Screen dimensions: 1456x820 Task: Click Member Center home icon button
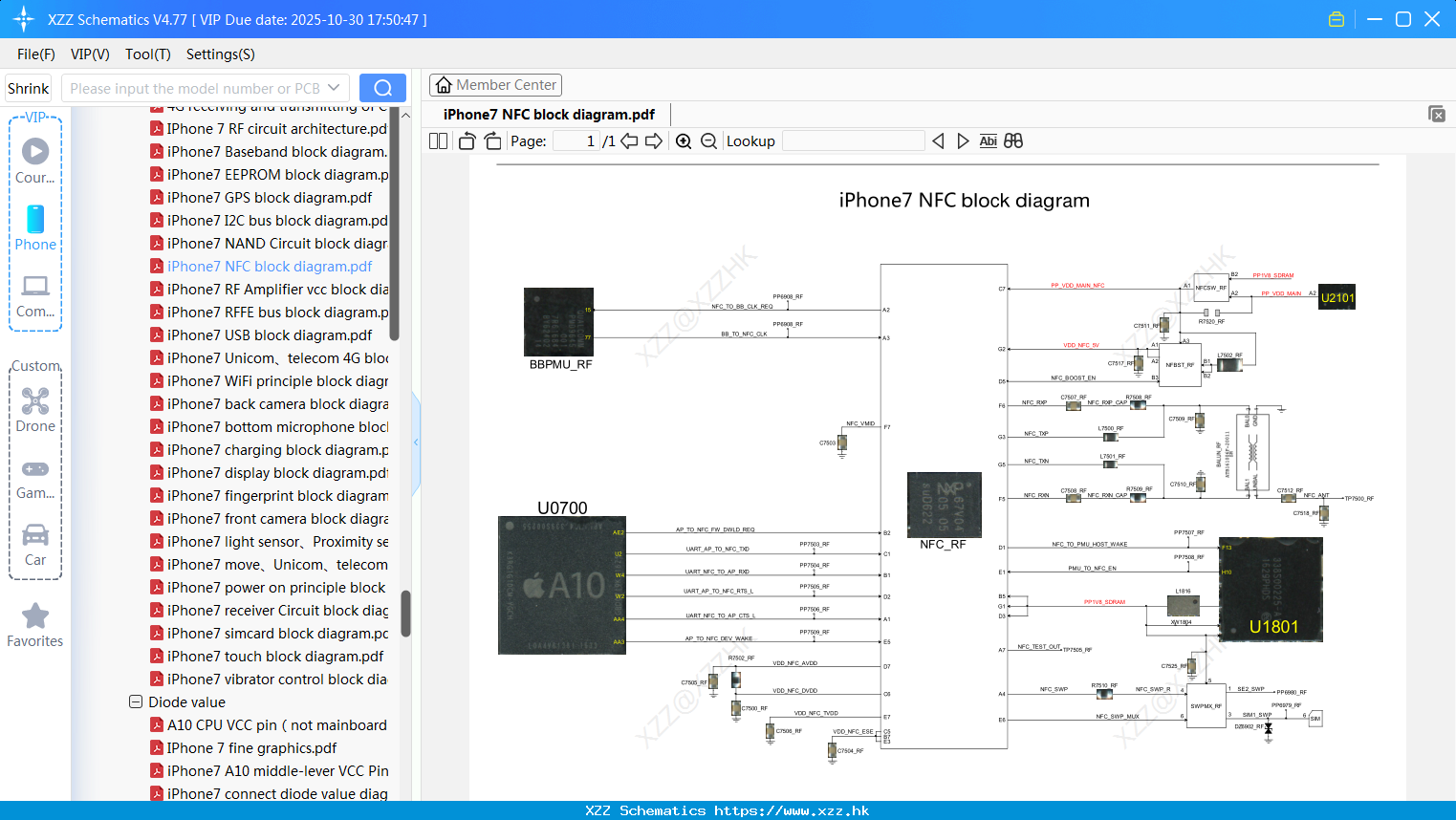pos(495,85)
